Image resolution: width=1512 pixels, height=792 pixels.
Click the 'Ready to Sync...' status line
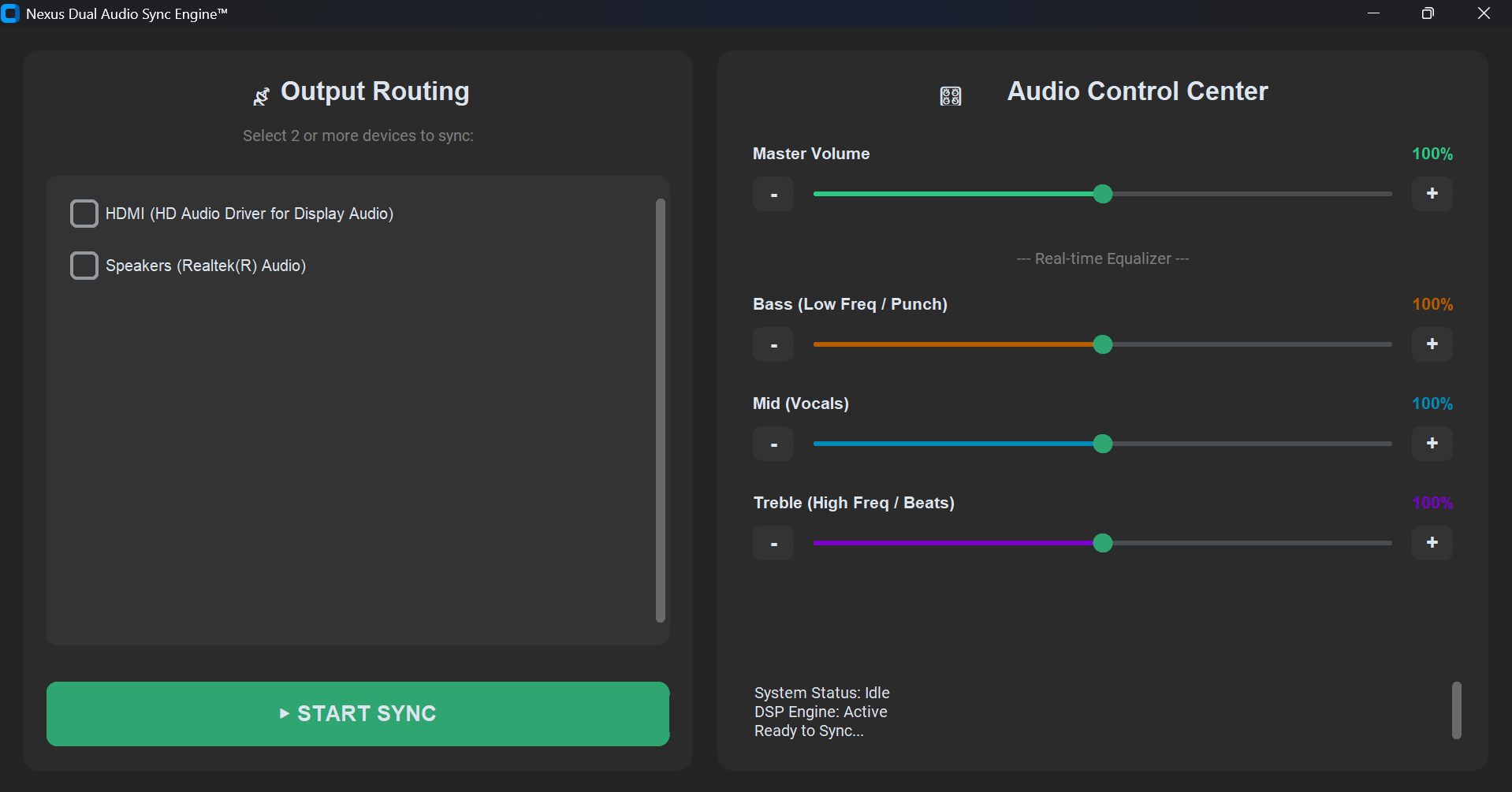(809, 731)
